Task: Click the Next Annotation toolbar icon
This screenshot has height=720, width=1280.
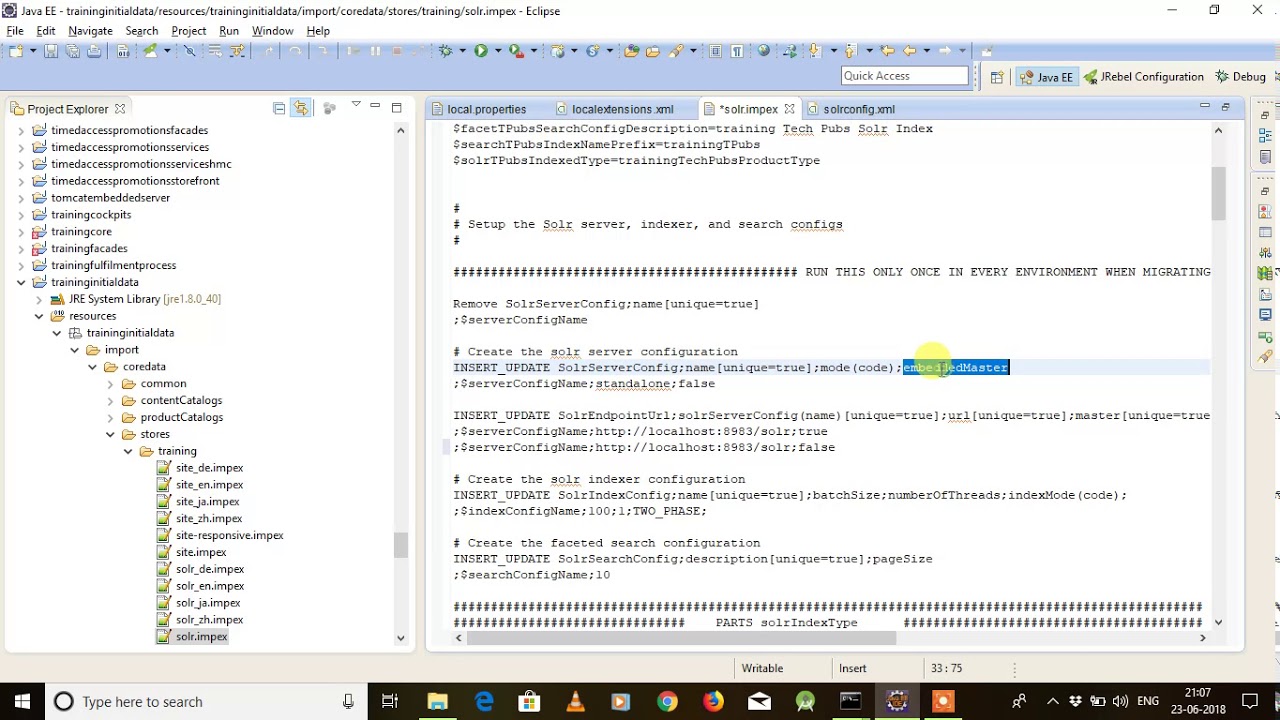Action: (815, 50)
